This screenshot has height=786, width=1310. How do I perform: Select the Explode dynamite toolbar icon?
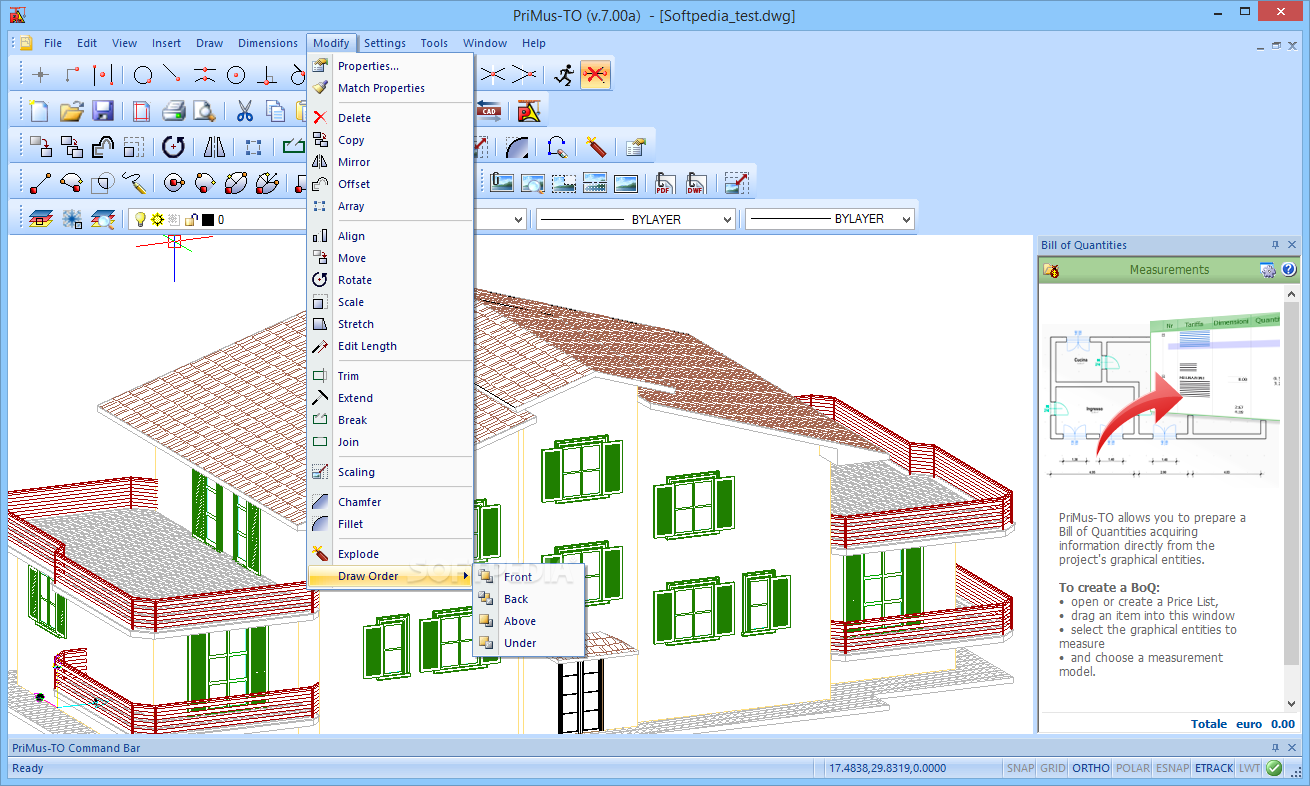[x=596, y=147]
